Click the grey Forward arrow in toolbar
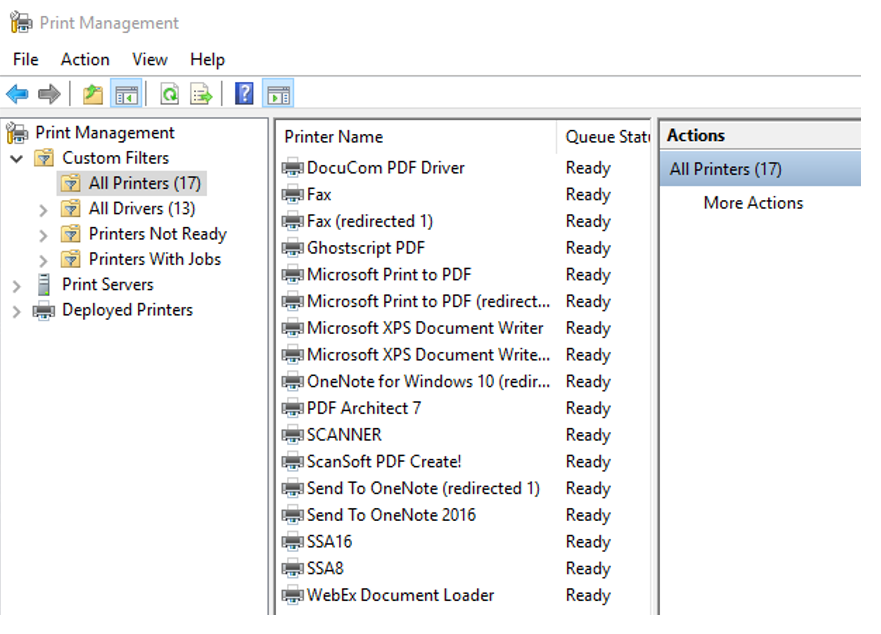The height and width of the screenshot is (634, 881). coord(49,94)
